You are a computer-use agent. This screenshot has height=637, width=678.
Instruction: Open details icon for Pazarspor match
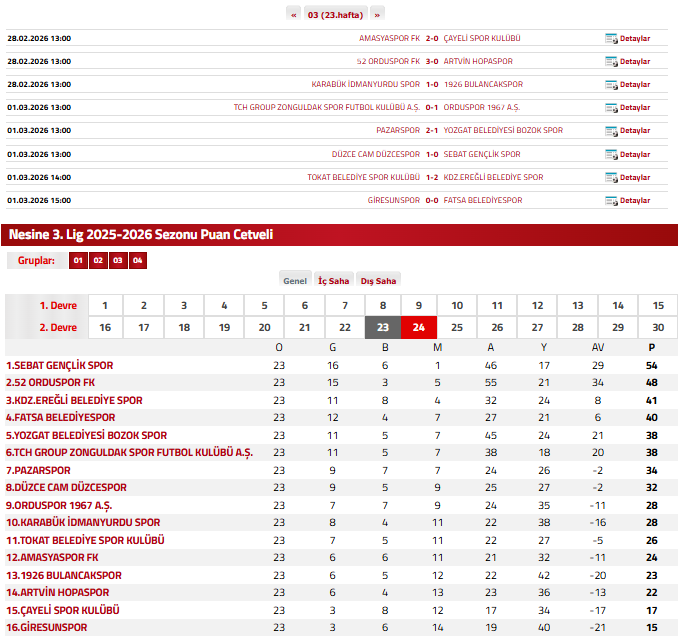coord(611,131)
